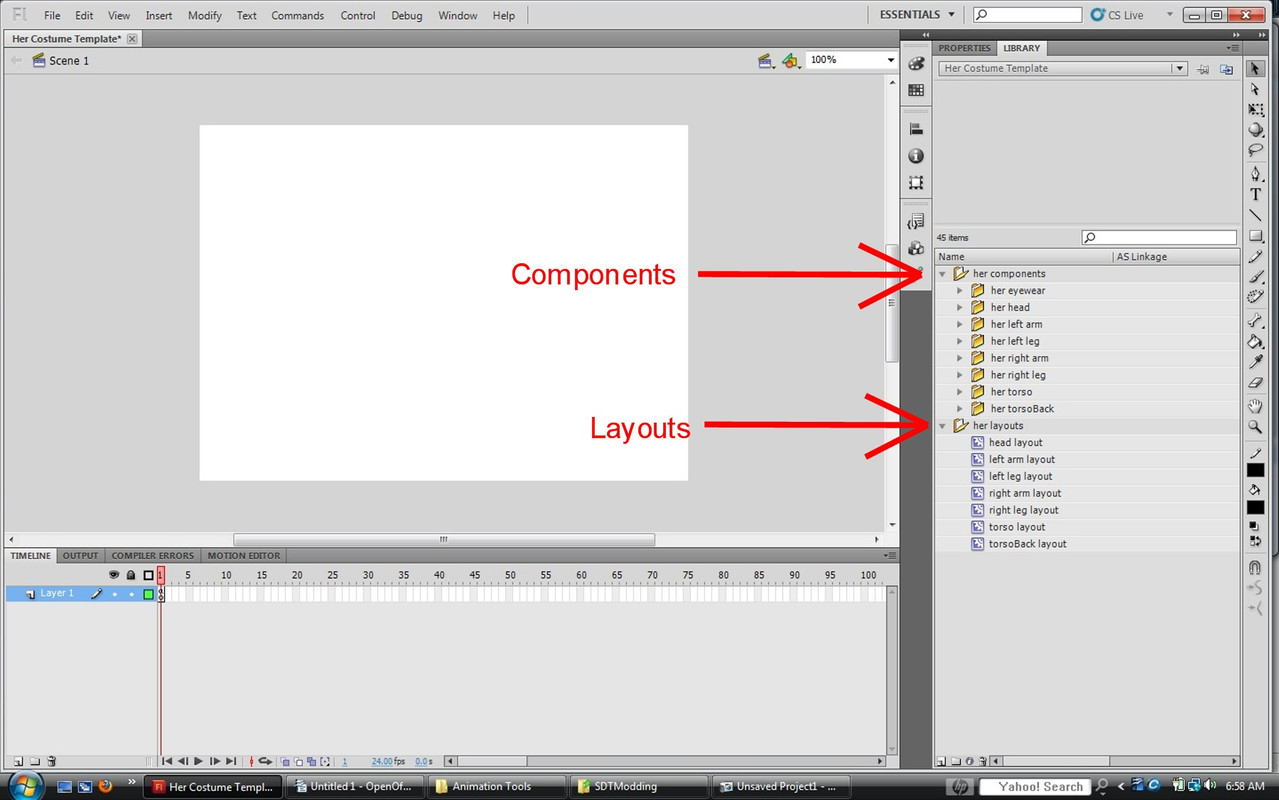The width and height of the screenshot is (1279, 800).
Task: Click the play button in timeline
Action: [x=198, y=762]
